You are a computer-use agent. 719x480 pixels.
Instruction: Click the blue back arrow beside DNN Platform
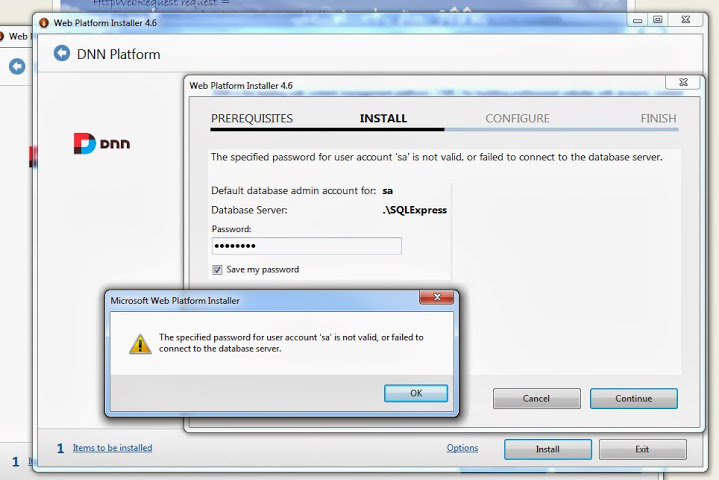(62, 53)
